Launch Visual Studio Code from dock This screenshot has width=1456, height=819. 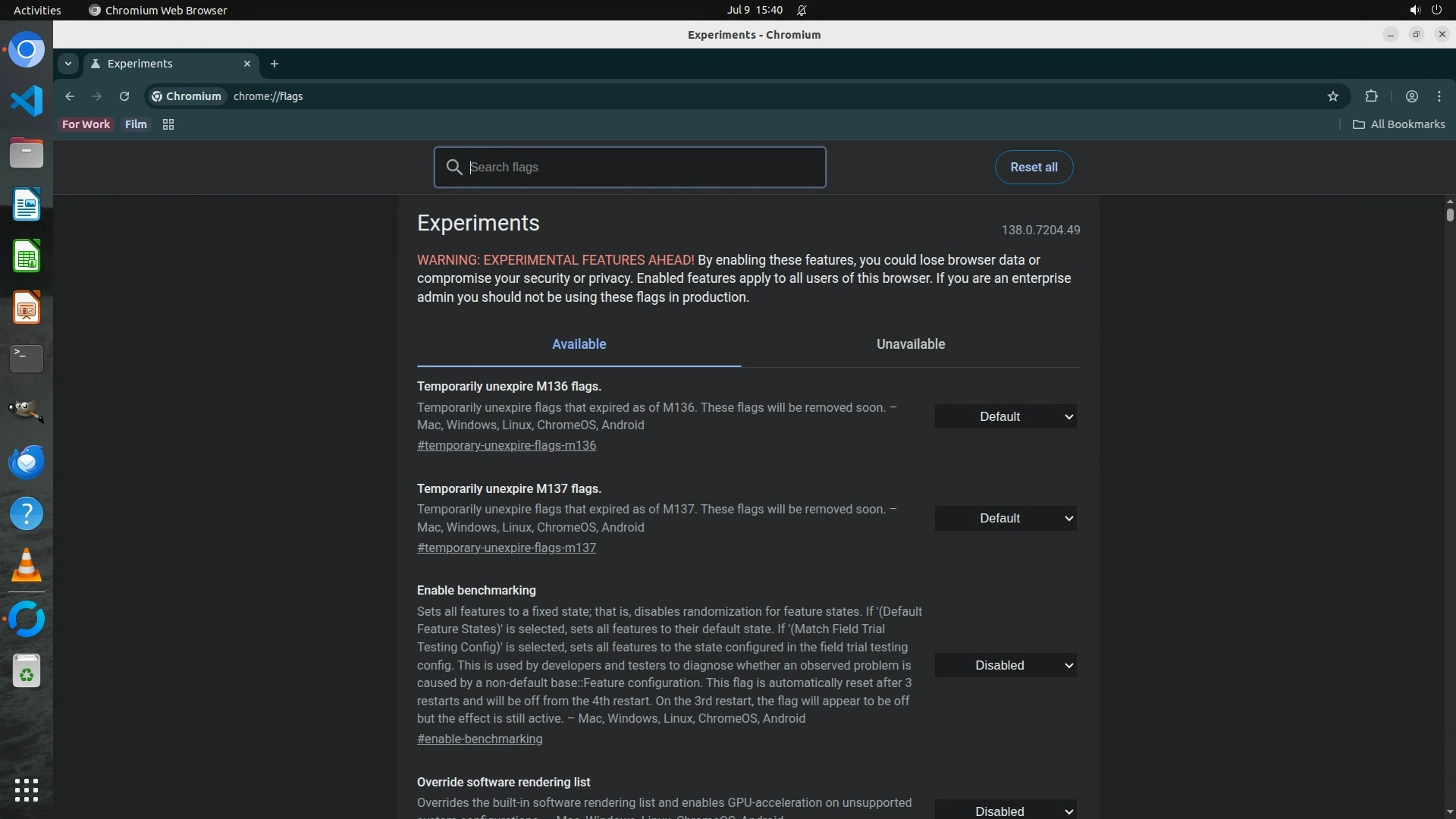tap(27, 101)
